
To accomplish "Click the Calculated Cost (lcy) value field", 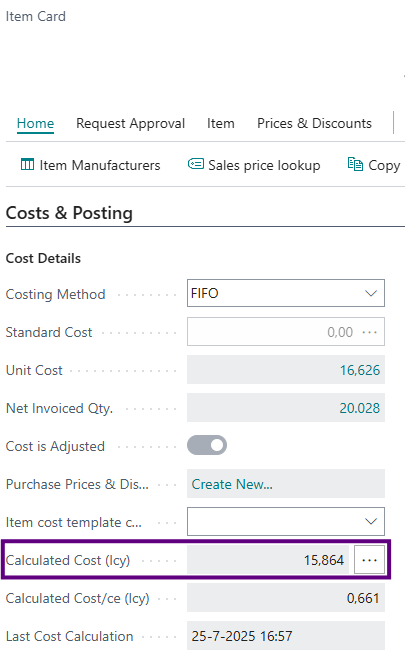I will pos(268,560).
